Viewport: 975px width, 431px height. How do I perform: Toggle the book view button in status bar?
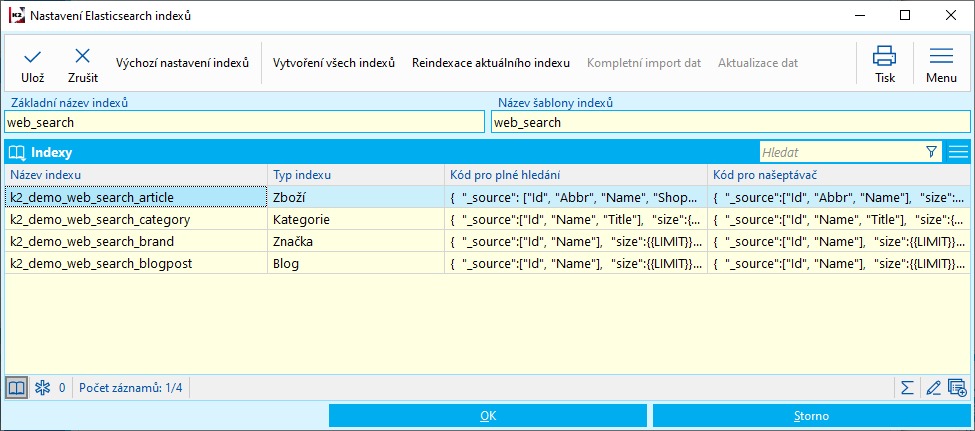pyautogui.click(x=16, y=387)
